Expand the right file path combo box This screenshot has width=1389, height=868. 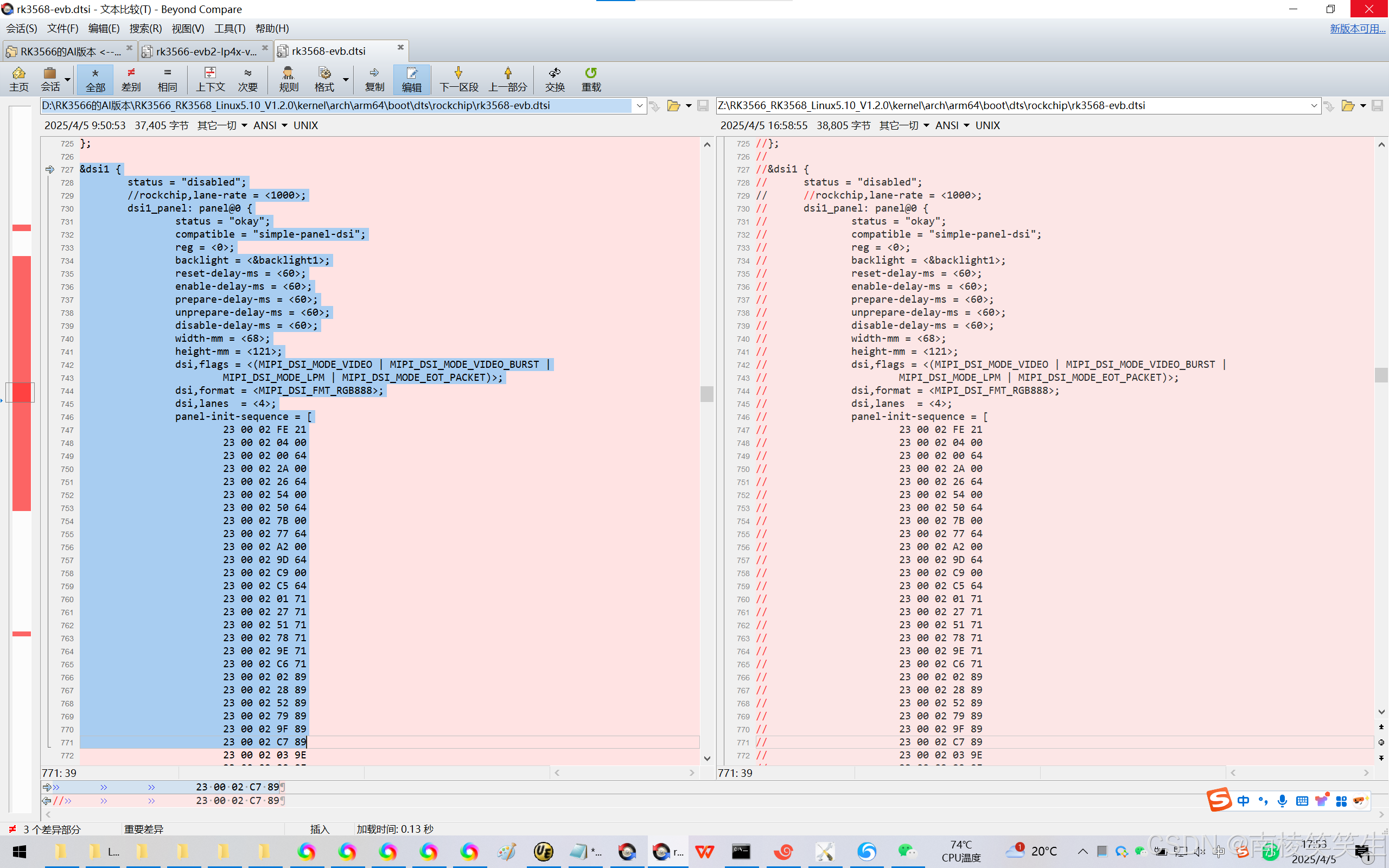(x=1313, y=106)
